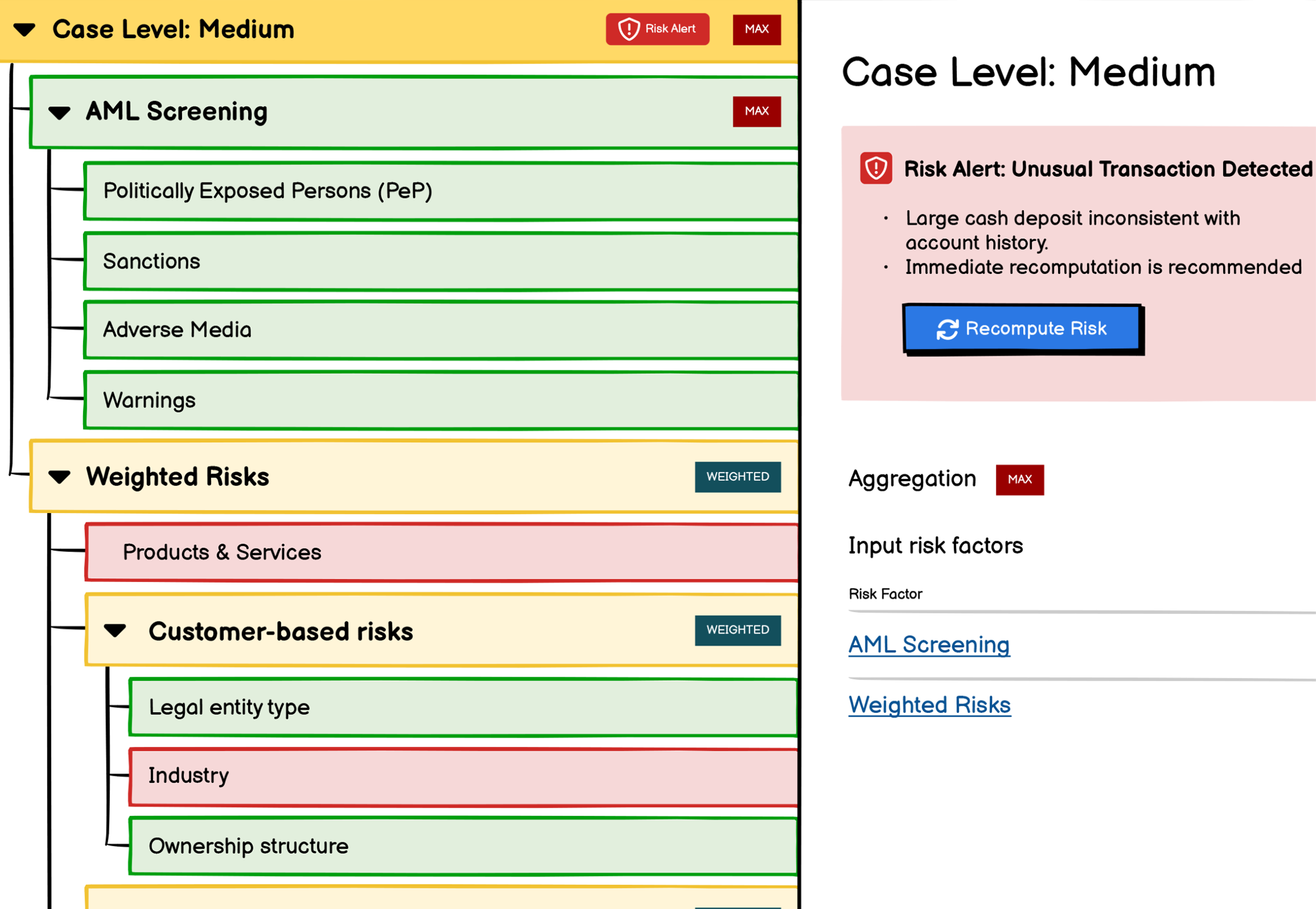Click the Risk Alert badge in header
This screenshot has width=1316, height=909.
click(657, 29)
